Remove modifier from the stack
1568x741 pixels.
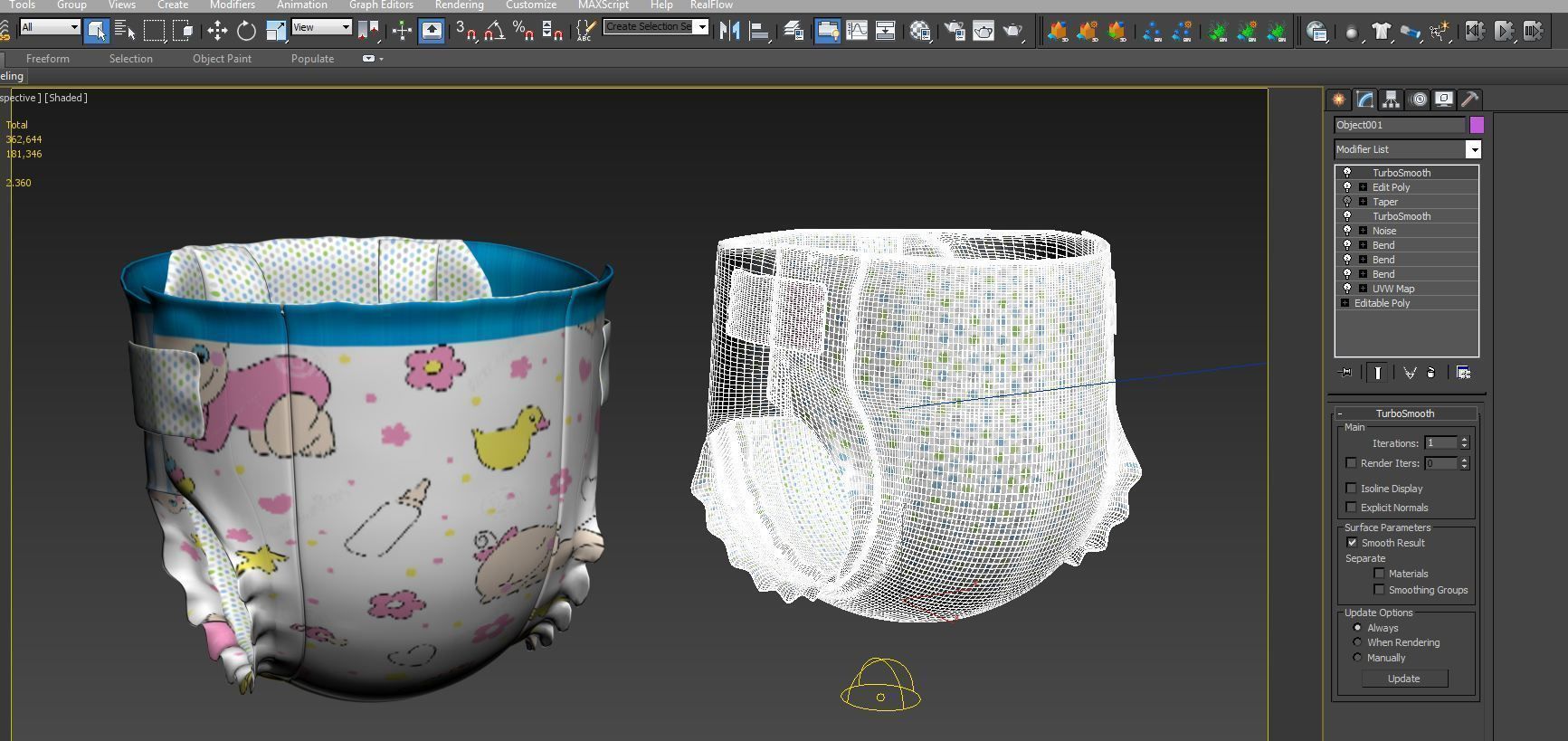[1431, 373]
